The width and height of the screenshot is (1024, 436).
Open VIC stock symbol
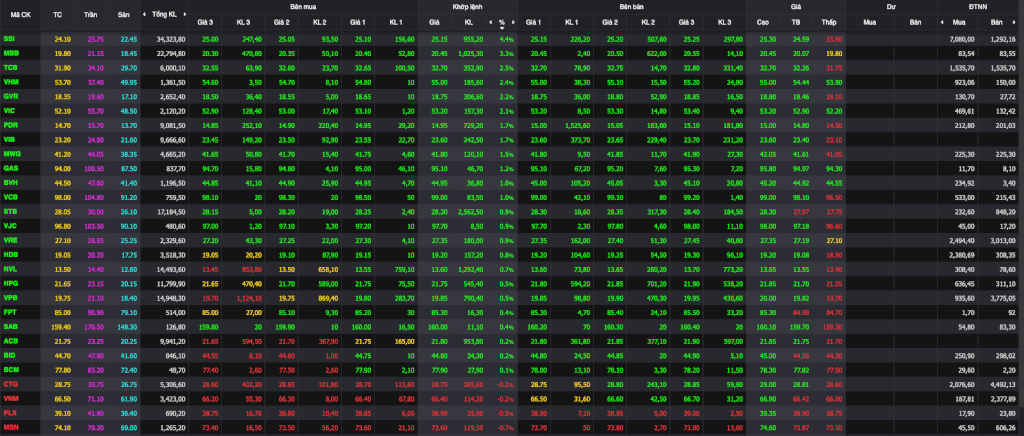point(8,110)
